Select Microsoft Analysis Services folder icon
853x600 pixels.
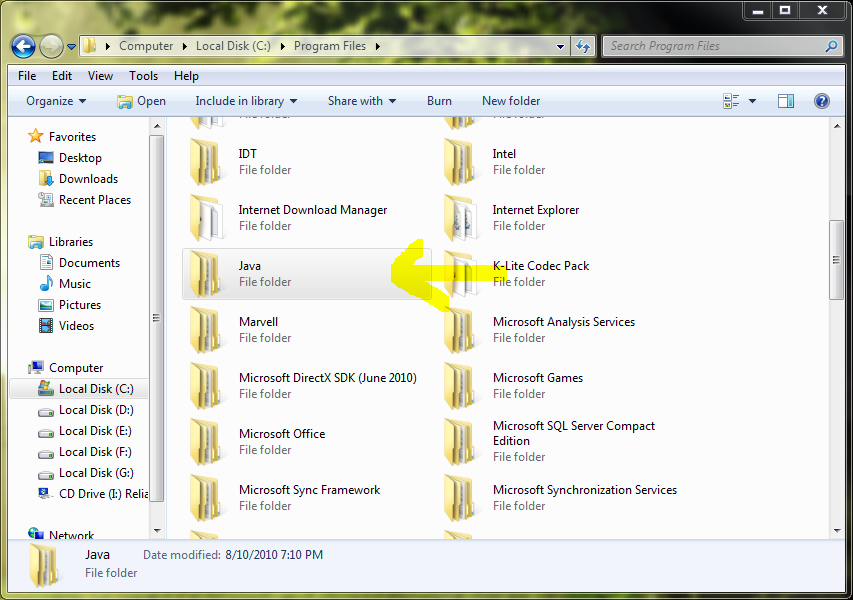coord(460,330)
